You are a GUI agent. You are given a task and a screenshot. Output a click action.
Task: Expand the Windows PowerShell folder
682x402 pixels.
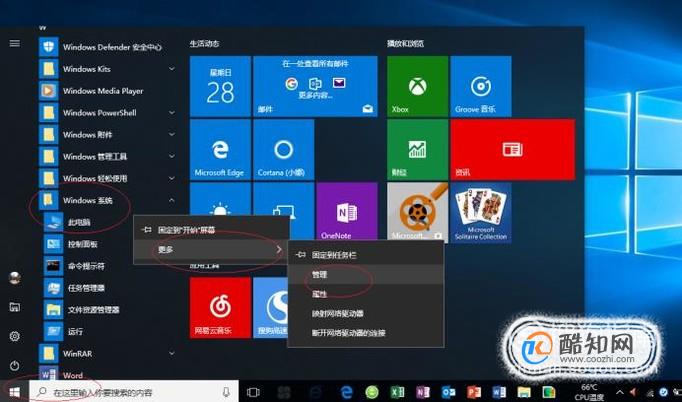(171, 113)
